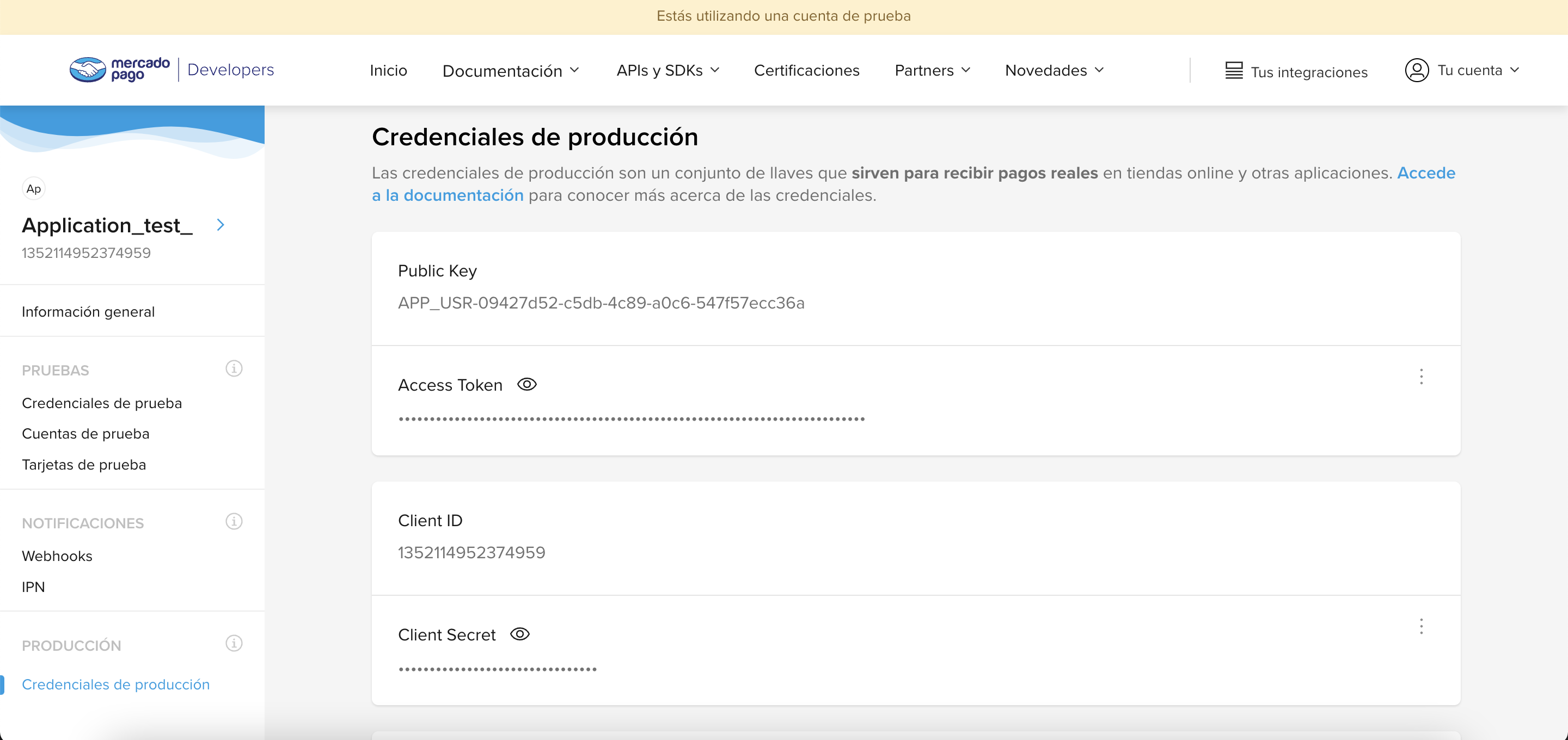Viewport: 1568px width, 740px height.
Task: Select Tarjetas de prueba sidebar item
Action: pyautogui.click(x=84, y=464)
